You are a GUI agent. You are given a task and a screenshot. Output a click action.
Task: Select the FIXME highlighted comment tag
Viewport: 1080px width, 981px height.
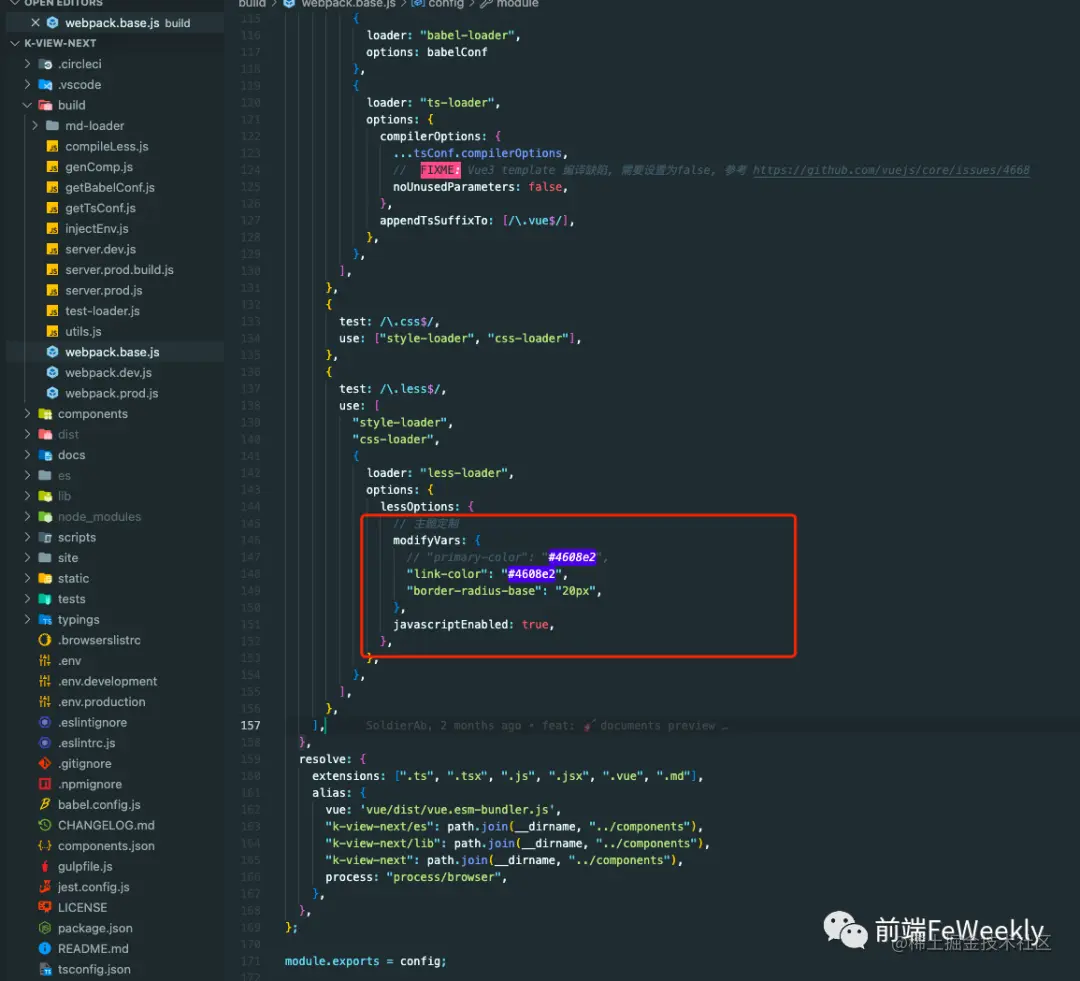[x=440, y=170]
